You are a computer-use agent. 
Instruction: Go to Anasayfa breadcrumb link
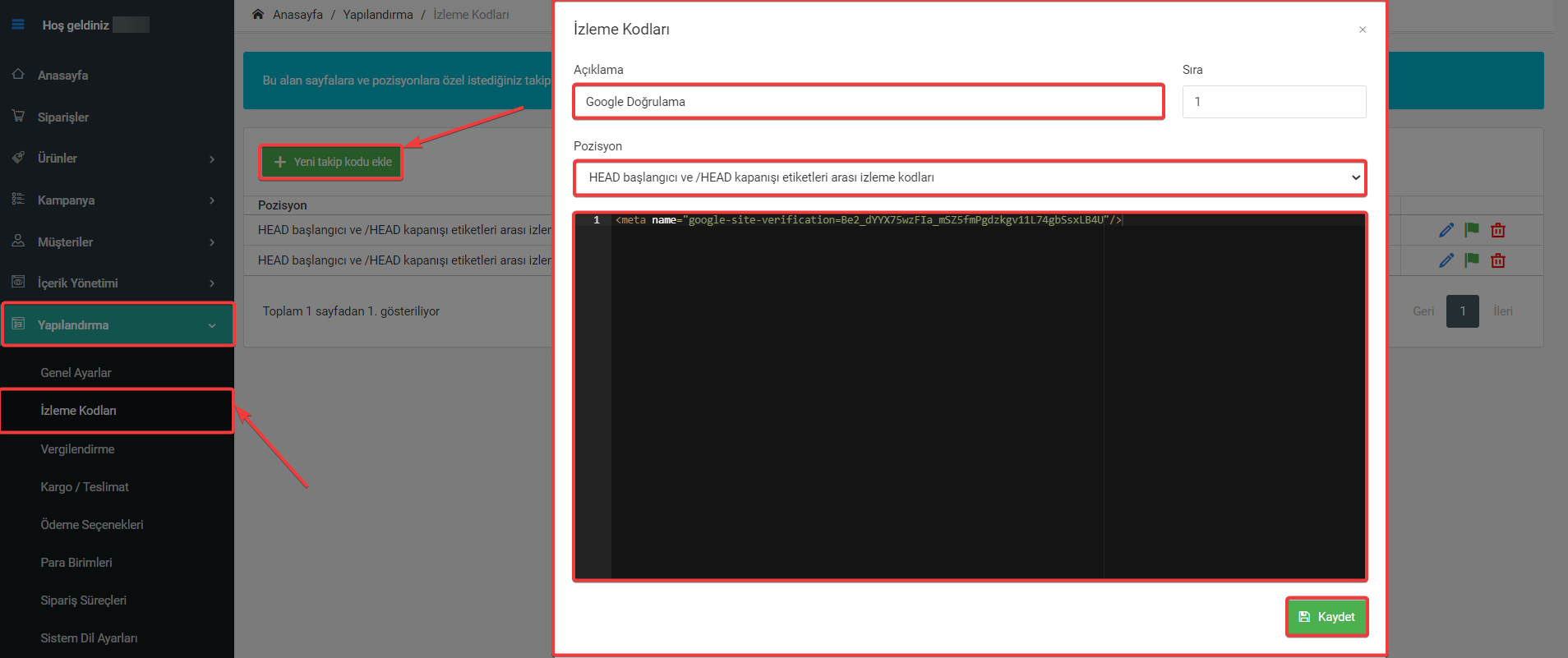(297, 15)
